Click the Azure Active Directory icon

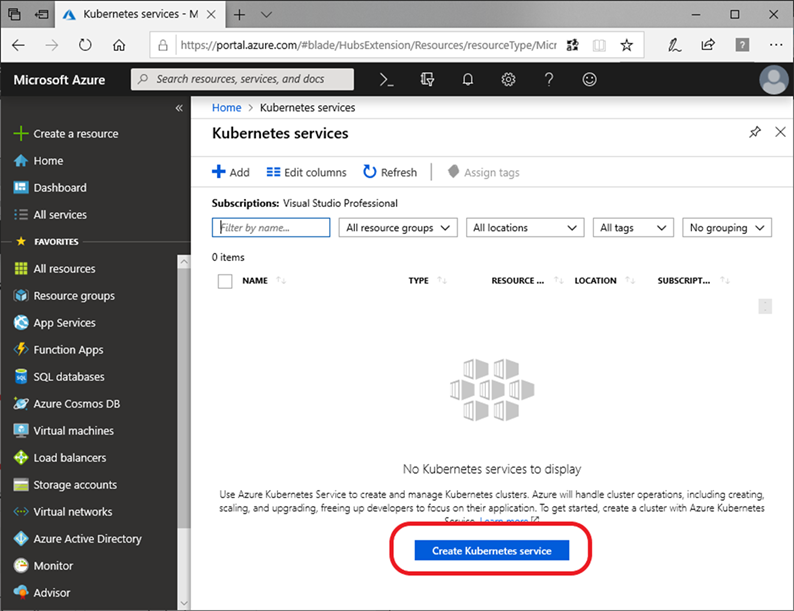(x=21, y=539)
